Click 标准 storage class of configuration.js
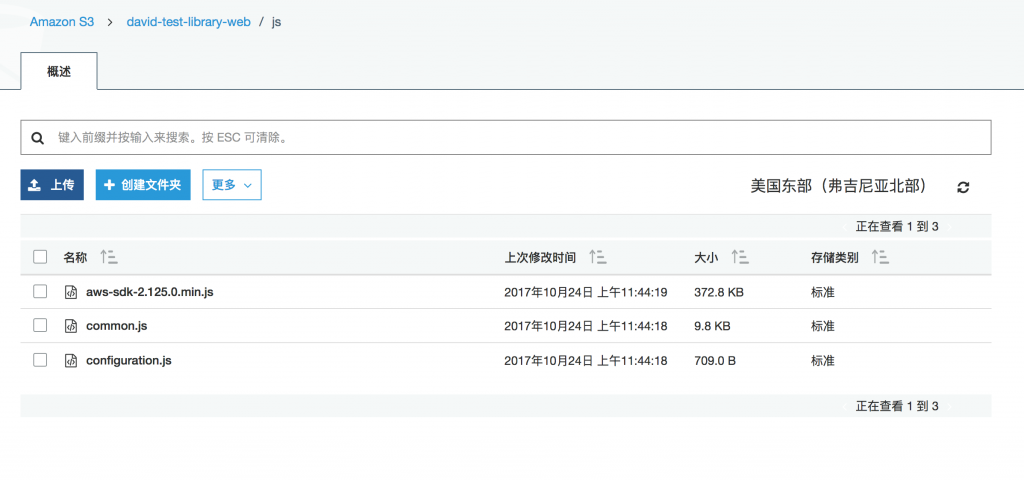 [823, 360]
